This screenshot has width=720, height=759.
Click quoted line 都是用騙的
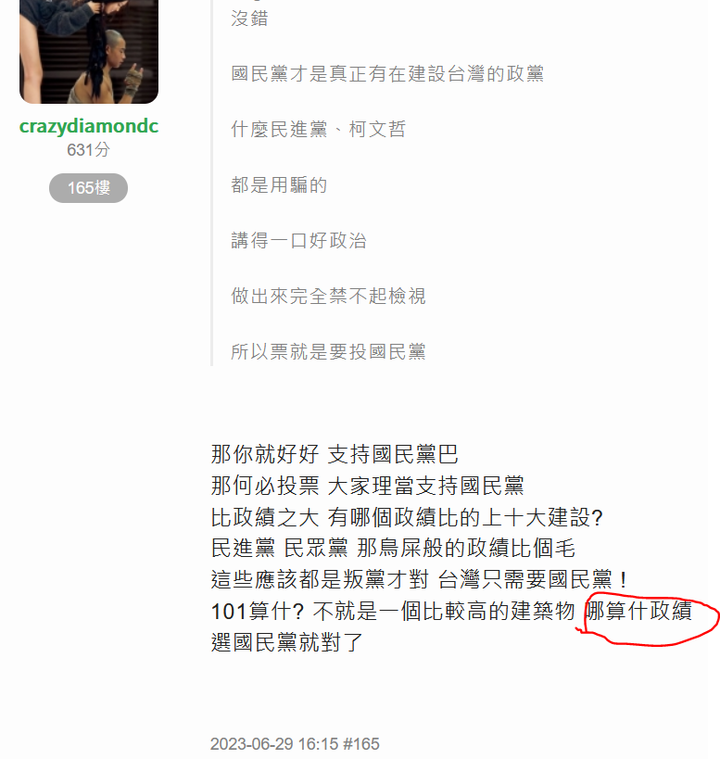pos(279,185)
